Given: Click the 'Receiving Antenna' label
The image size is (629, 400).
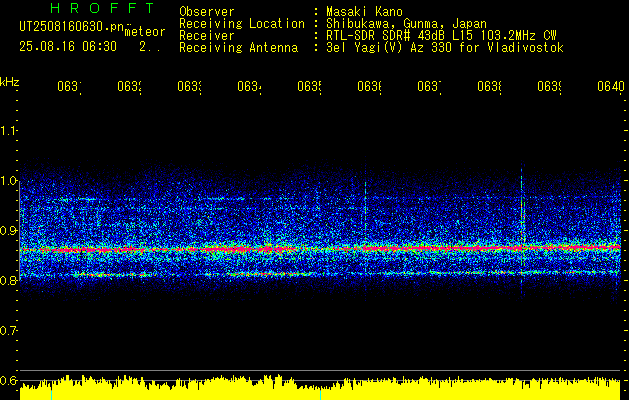Looking at the screenshot, I should click(x=239, y=48).
